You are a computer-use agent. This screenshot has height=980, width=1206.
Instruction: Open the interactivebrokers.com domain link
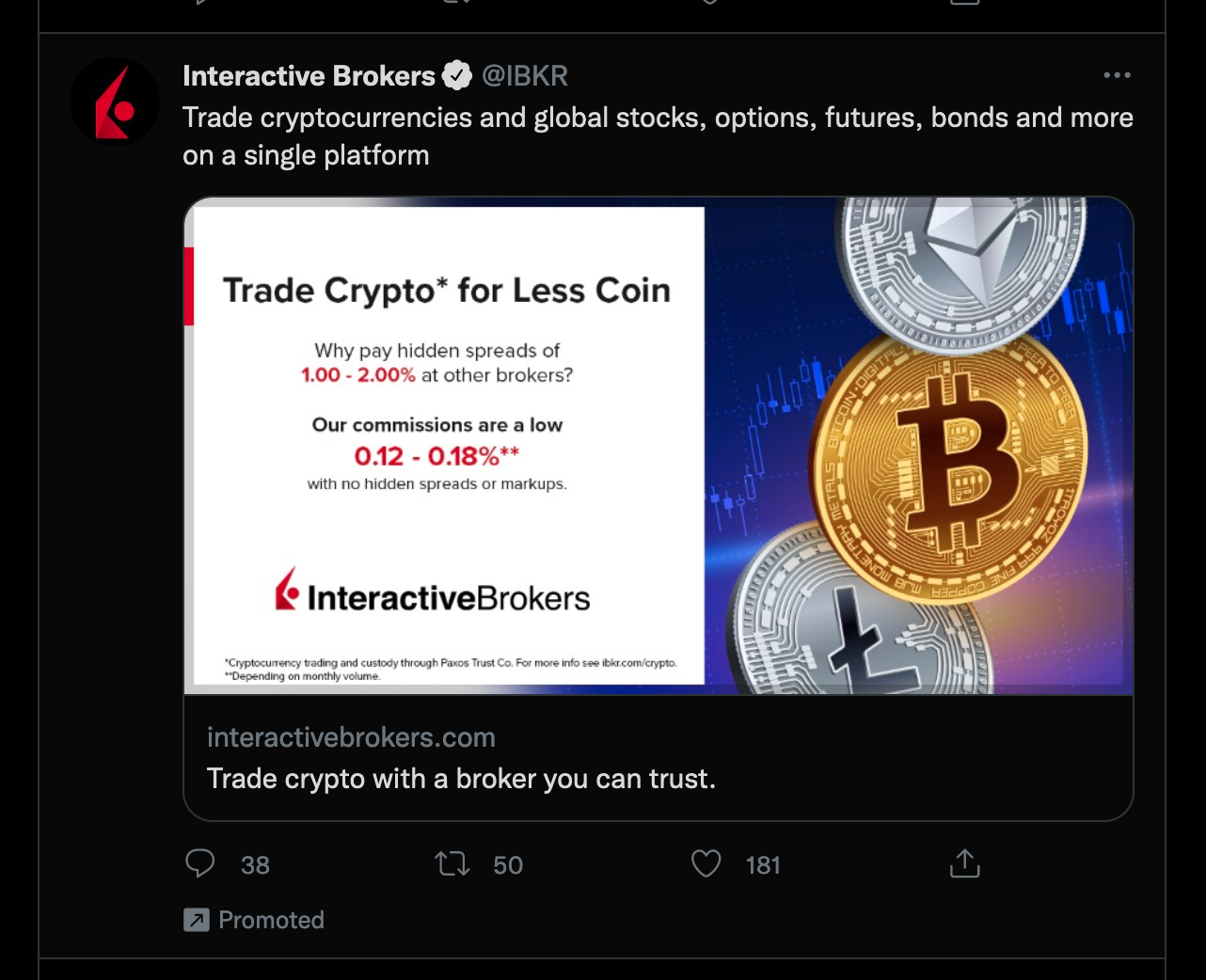click(351, 737)
